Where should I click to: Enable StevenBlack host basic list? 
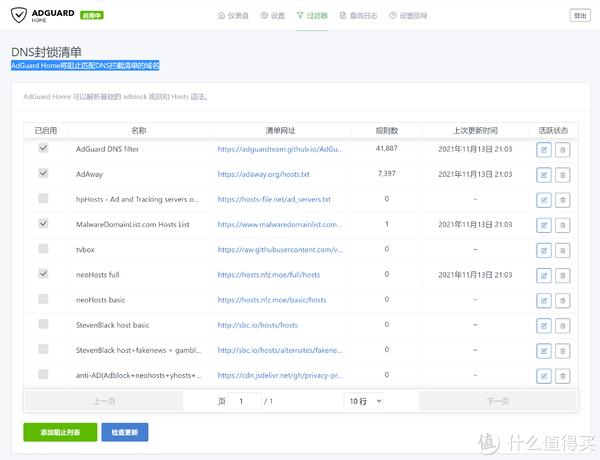(x=43, y=324)
